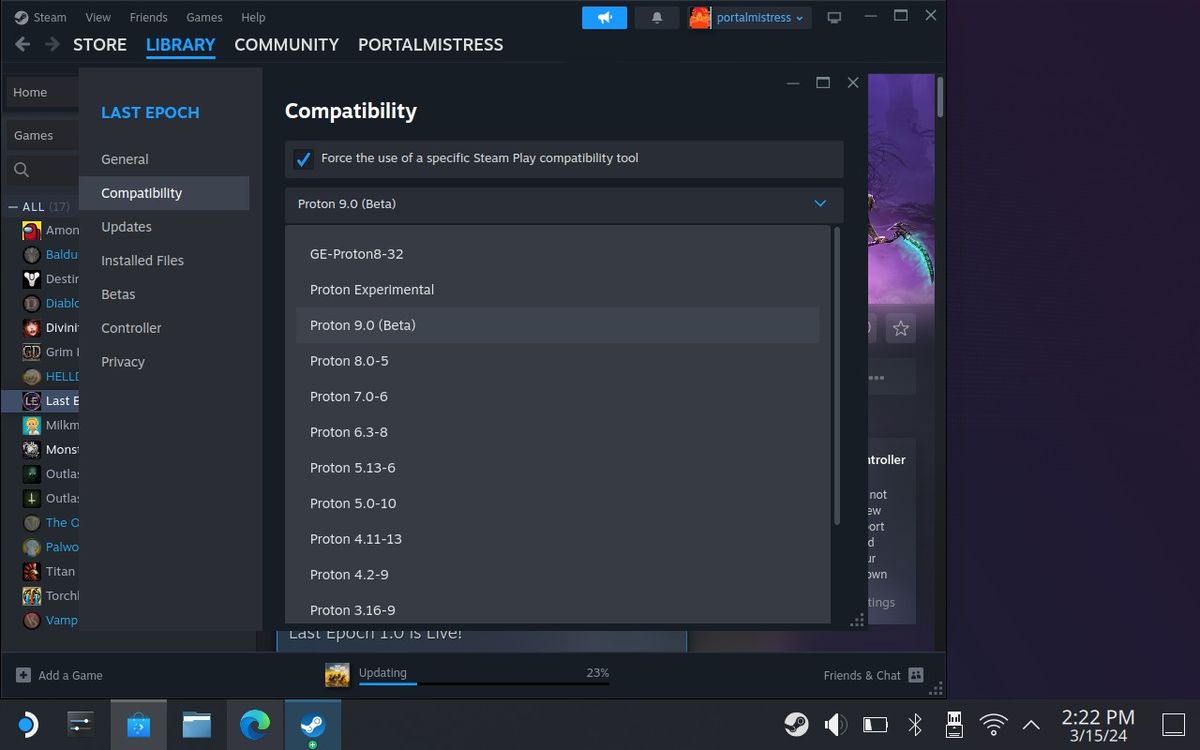Open the General settings tab

point(164,159)
